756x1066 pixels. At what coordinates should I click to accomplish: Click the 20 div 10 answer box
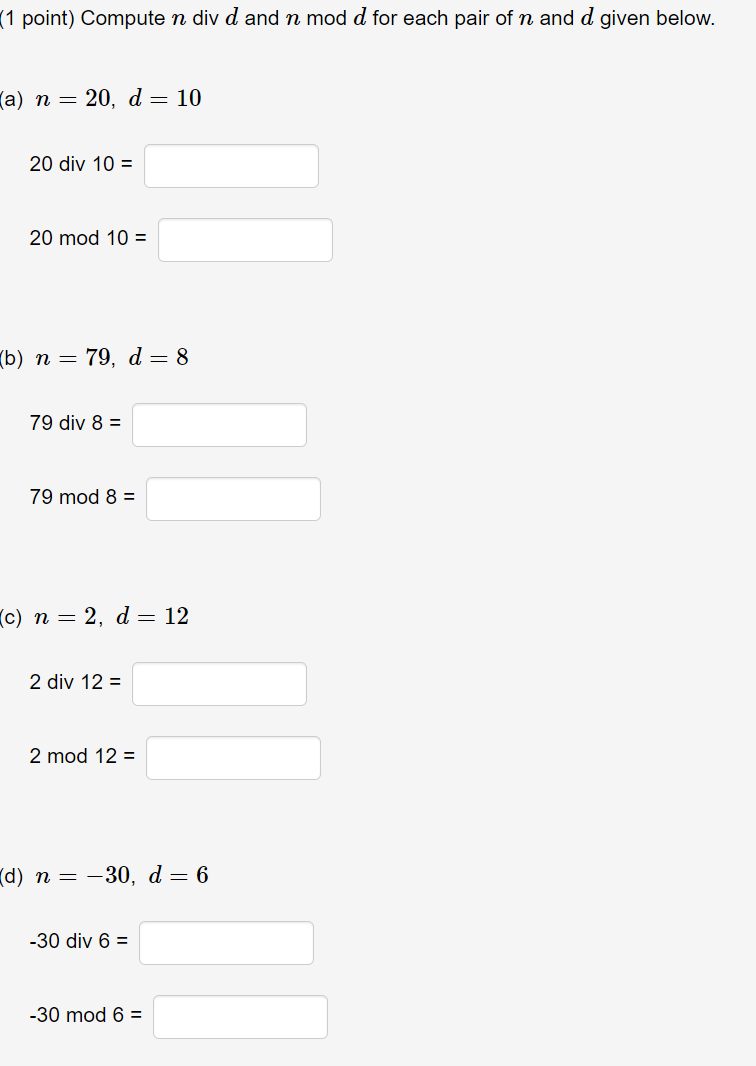(x=231, y=165)
